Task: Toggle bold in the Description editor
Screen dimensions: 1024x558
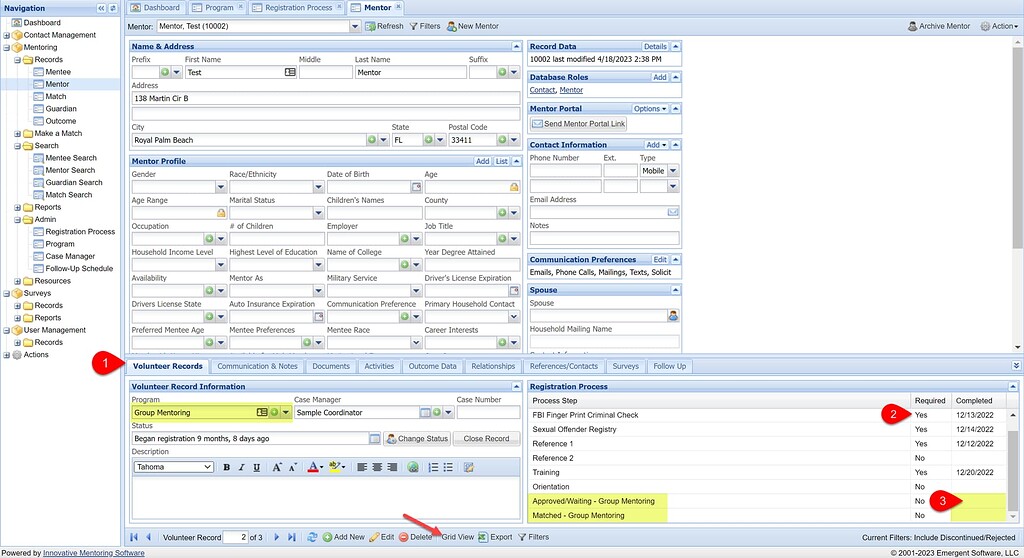Action: pyautogui.click(x=227, y=467)
